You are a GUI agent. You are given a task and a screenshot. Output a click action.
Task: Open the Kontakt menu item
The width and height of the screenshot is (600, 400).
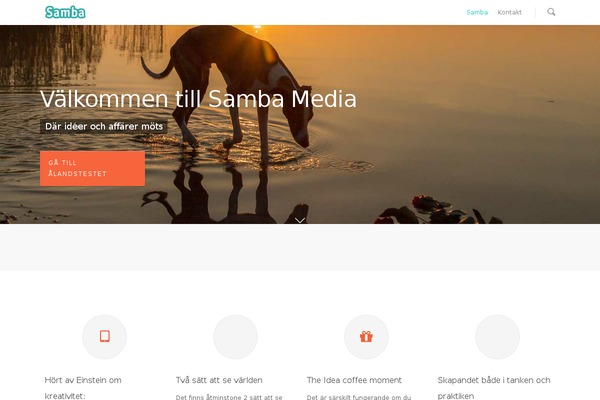(509, 12)
